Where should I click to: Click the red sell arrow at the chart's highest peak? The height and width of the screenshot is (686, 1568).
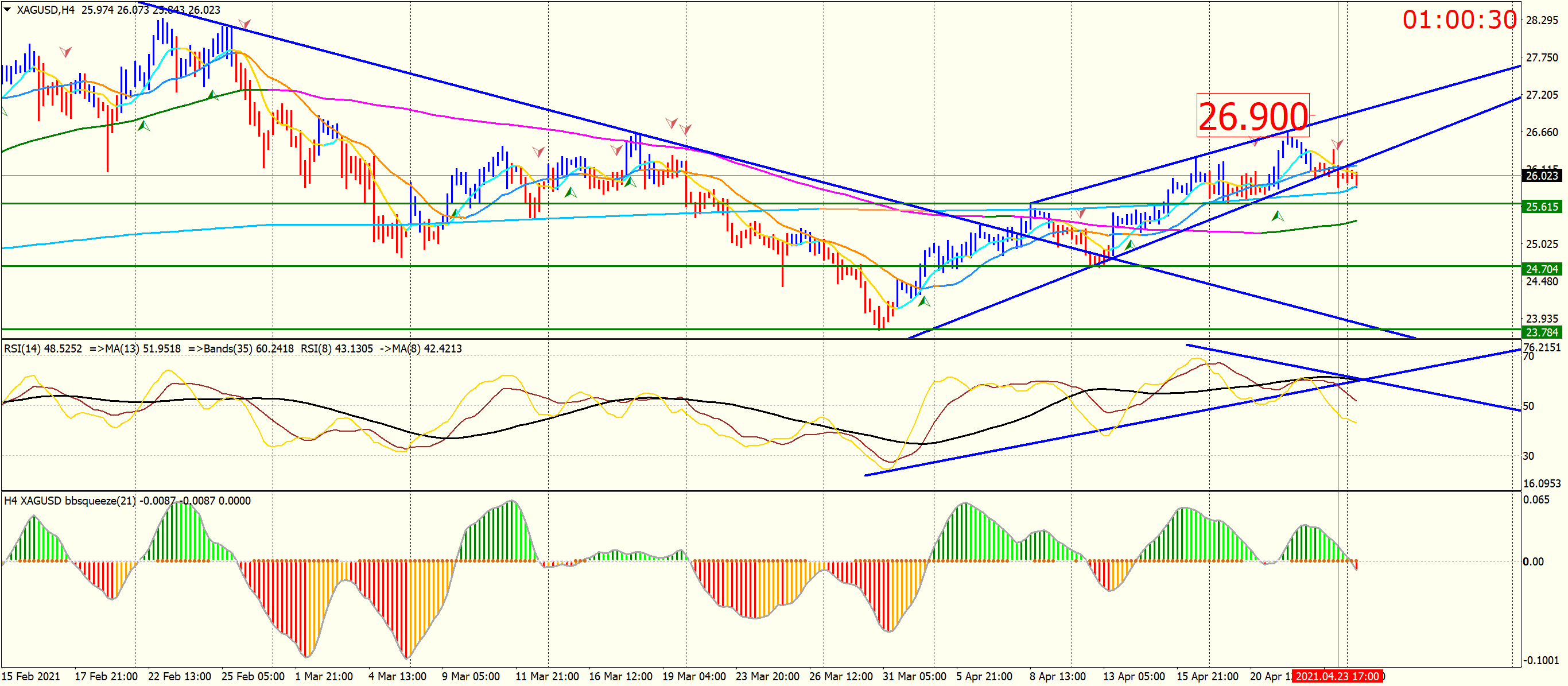point(244,24)
